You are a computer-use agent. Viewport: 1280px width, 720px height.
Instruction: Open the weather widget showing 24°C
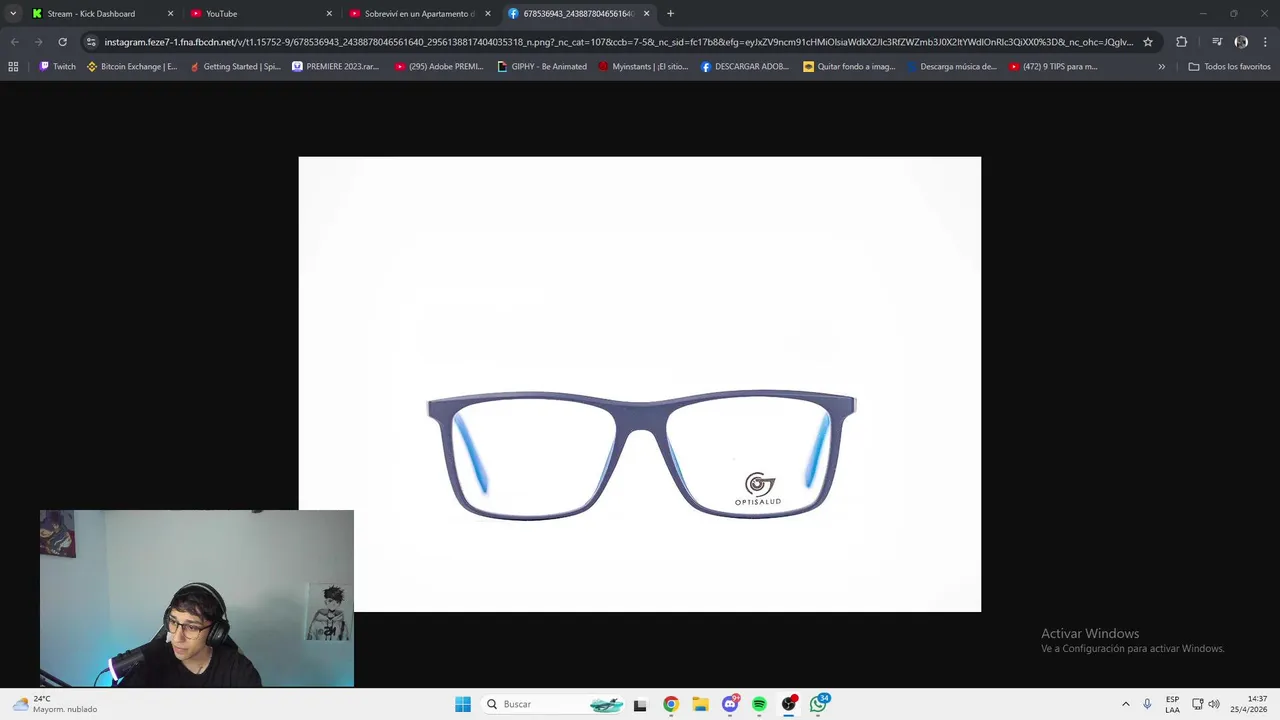pyautogui.click(x=55, y=704)
